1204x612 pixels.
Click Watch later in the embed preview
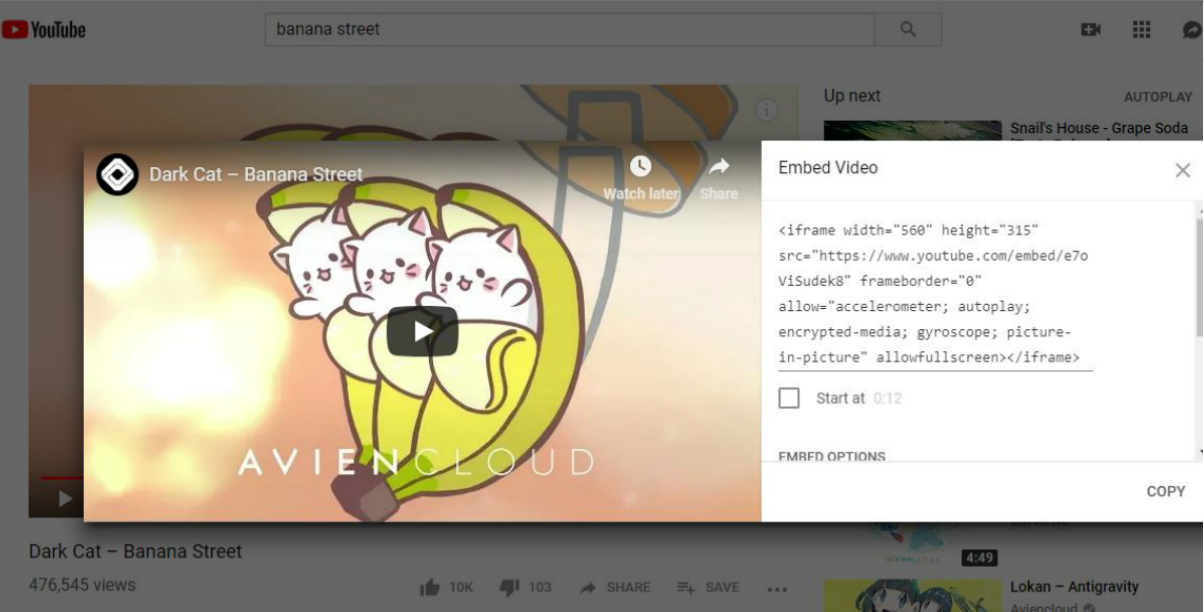pyautogui.click(x=641, y=178)
